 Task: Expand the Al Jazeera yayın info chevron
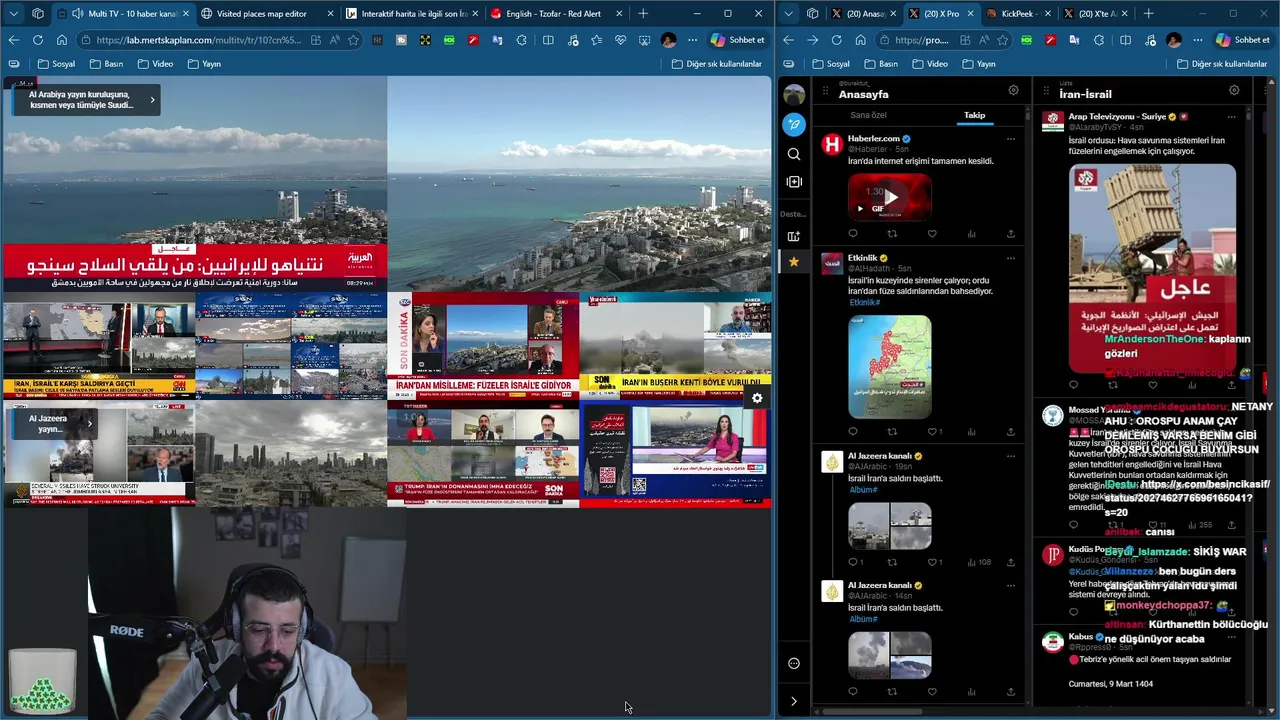pos(89,423)
